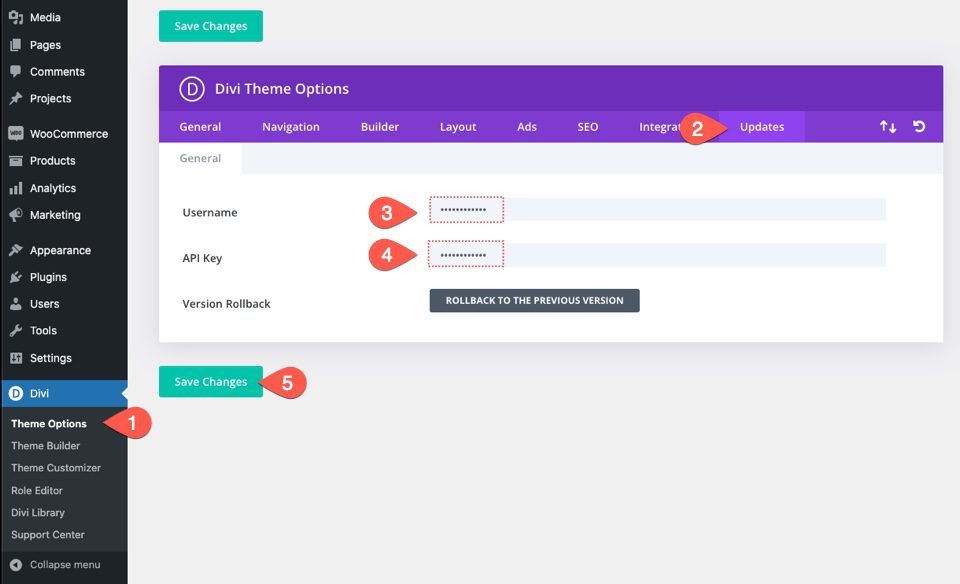The width and height of the screenshot is (960, 584).
Task: Click the bottom Save Changes button
Action: click(210, 382)
